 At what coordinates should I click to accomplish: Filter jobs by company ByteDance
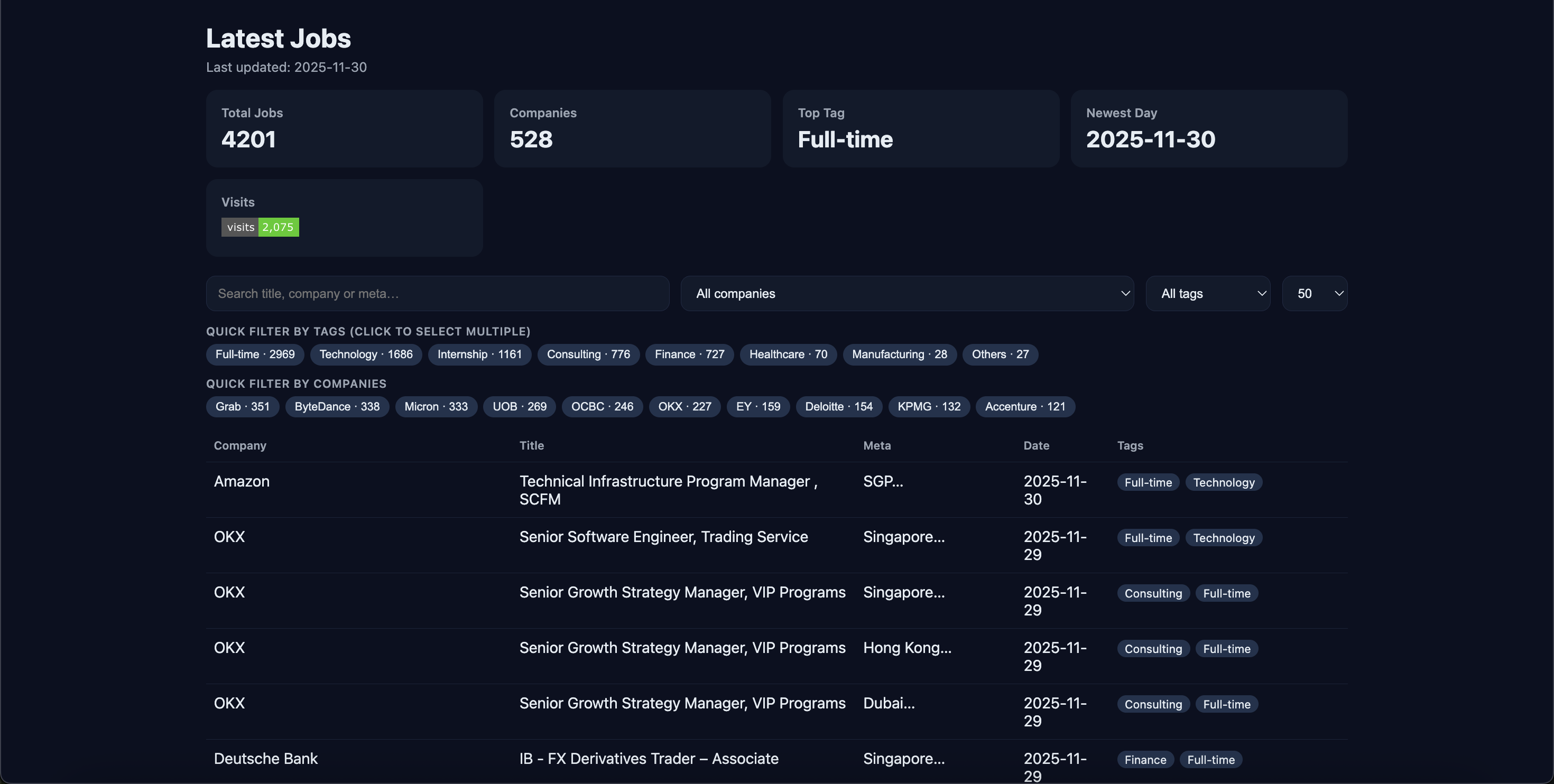point(337,406)
